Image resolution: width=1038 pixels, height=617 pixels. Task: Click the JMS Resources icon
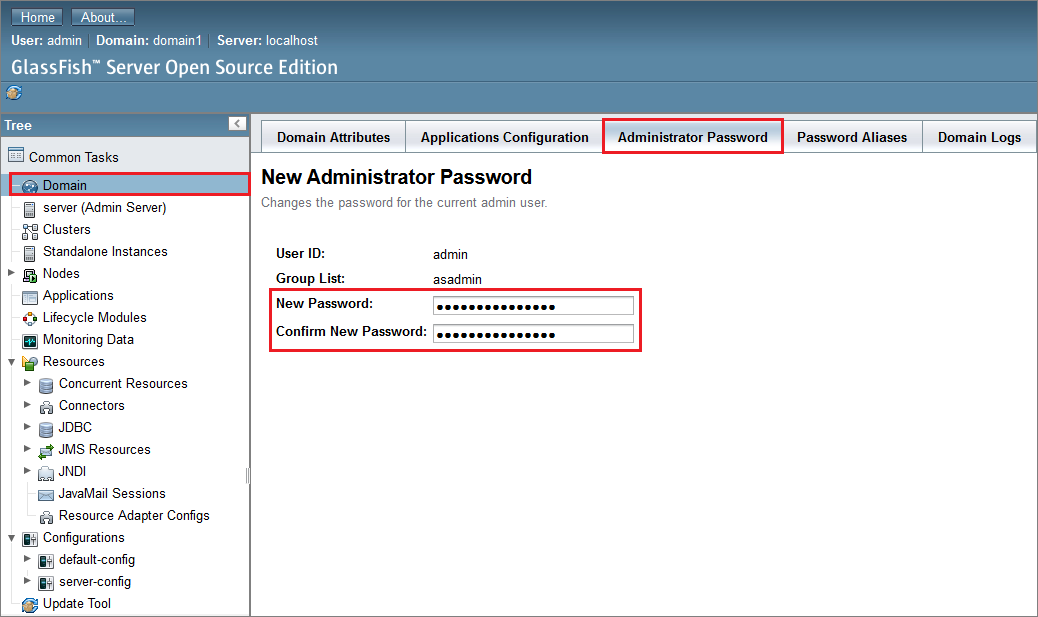click(x=46, y=451)
